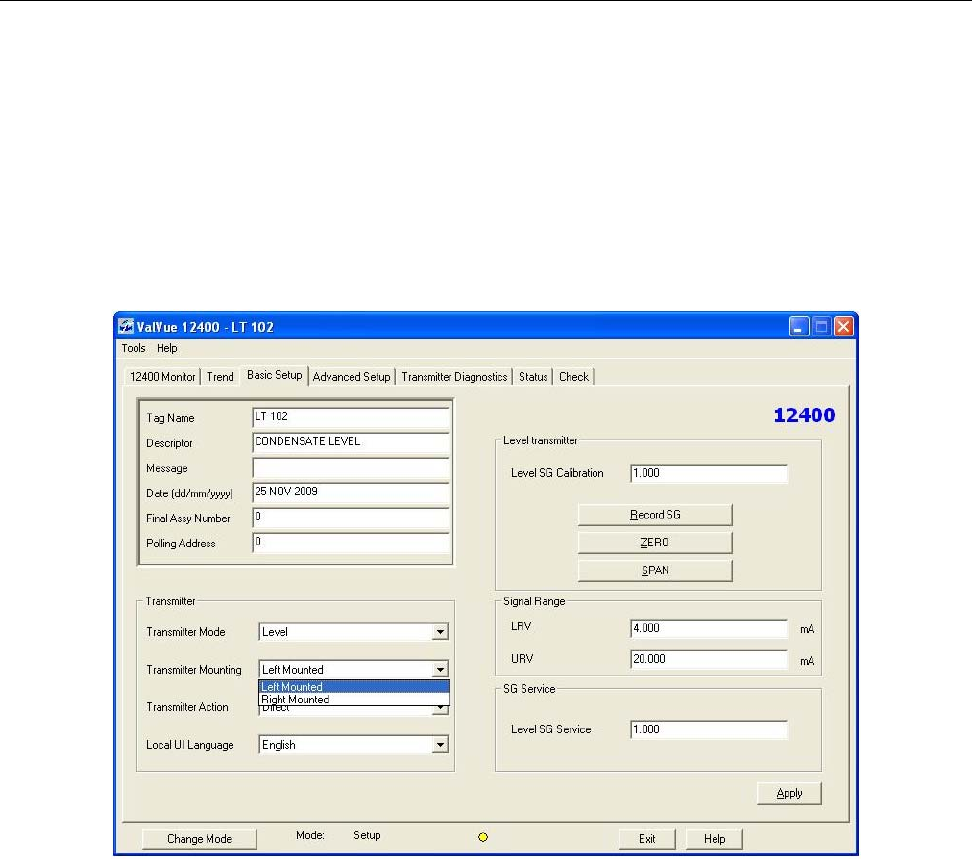Open the Advanced Setup tab
Screen dimensions: 972x859
[351, 377]
